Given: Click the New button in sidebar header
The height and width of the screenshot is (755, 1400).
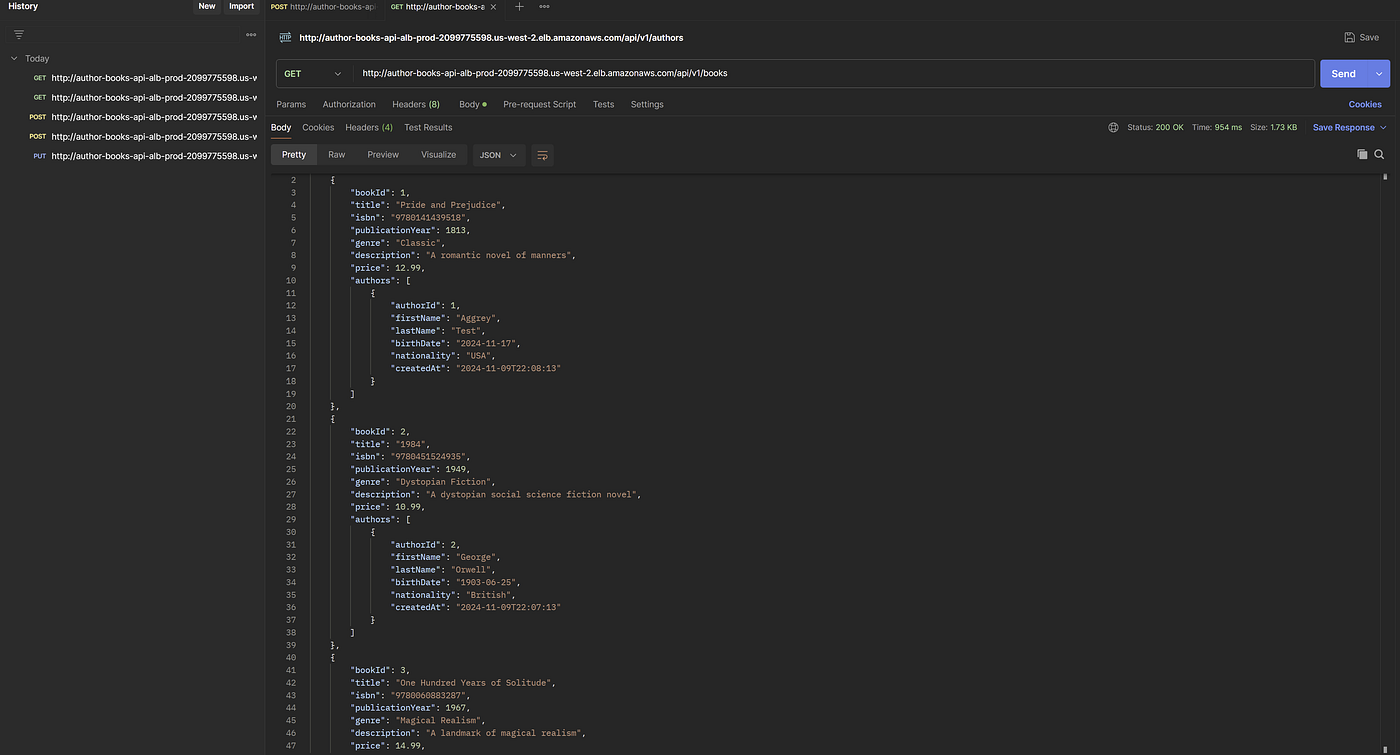Looking at the screenshot, I should click(207, 6).
